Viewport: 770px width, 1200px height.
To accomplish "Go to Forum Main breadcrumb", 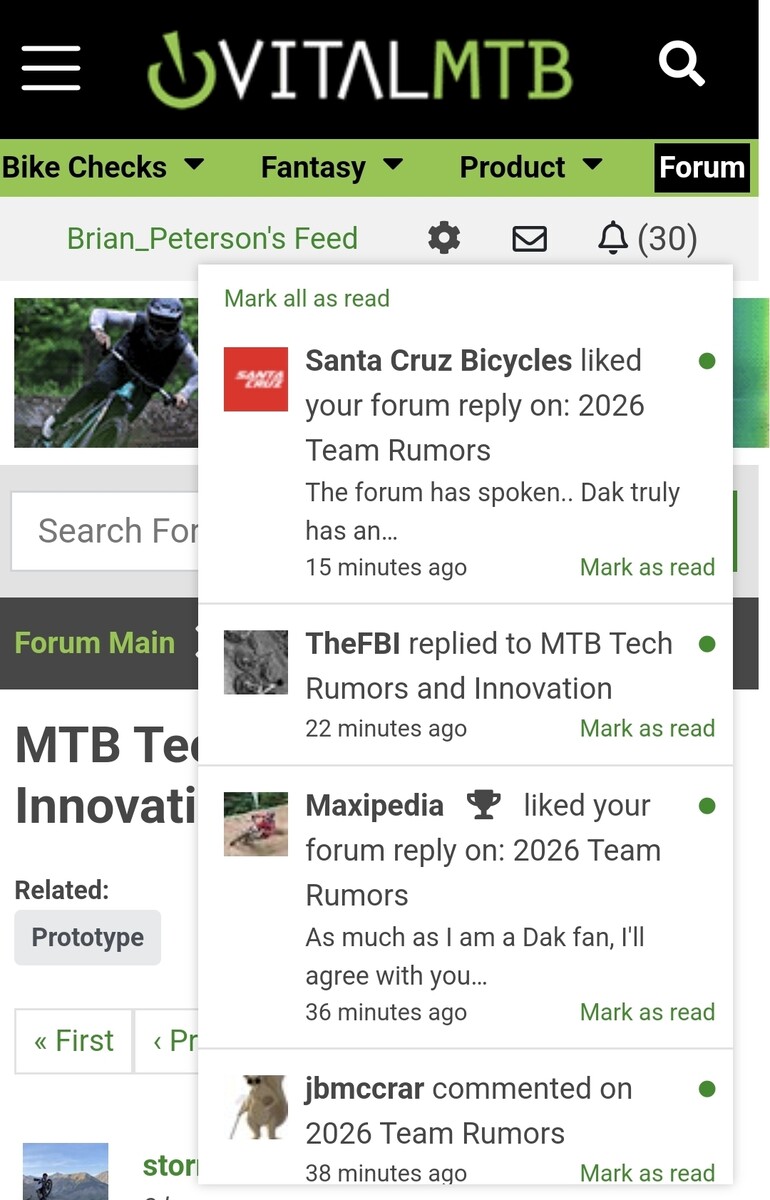I will (x=95, y=643).
